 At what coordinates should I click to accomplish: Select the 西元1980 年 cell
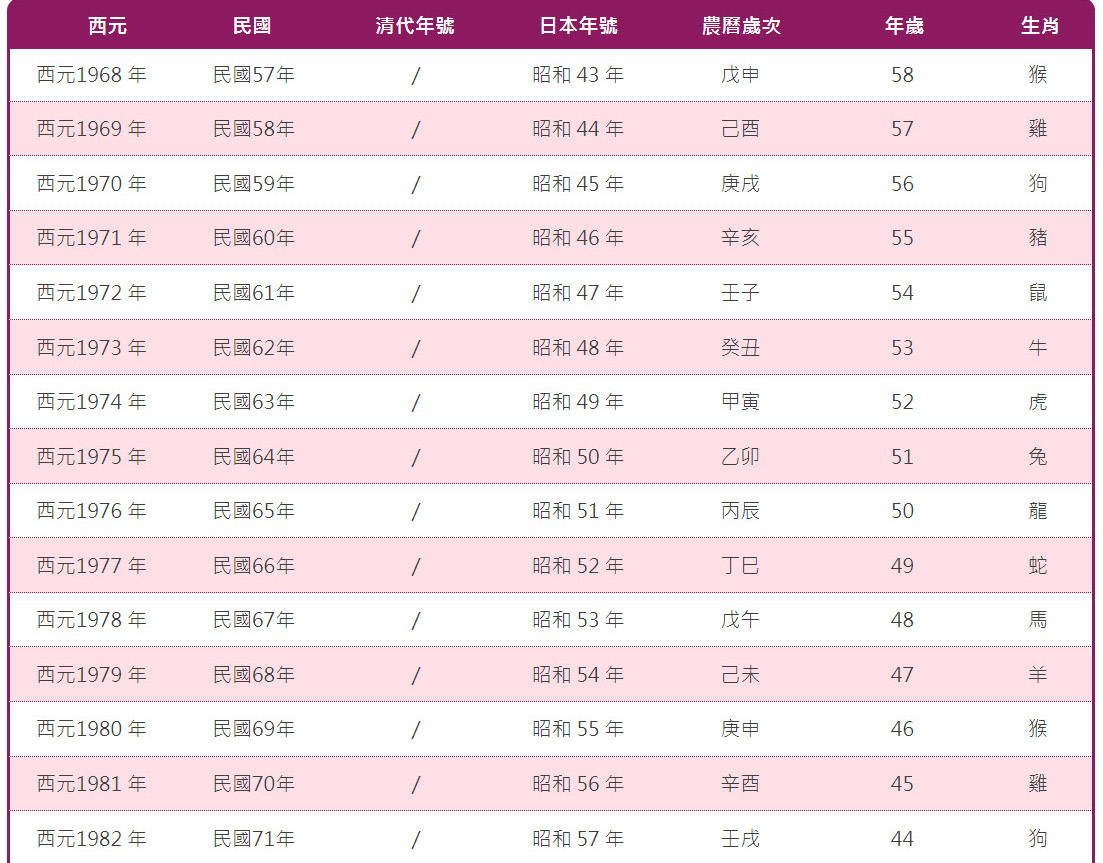[x=91, y=729]
